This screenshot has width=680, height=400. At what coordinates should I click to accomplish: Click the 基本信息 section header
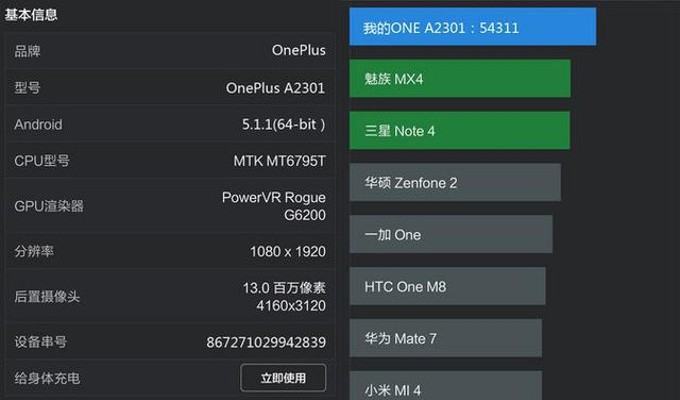point(31,15)
